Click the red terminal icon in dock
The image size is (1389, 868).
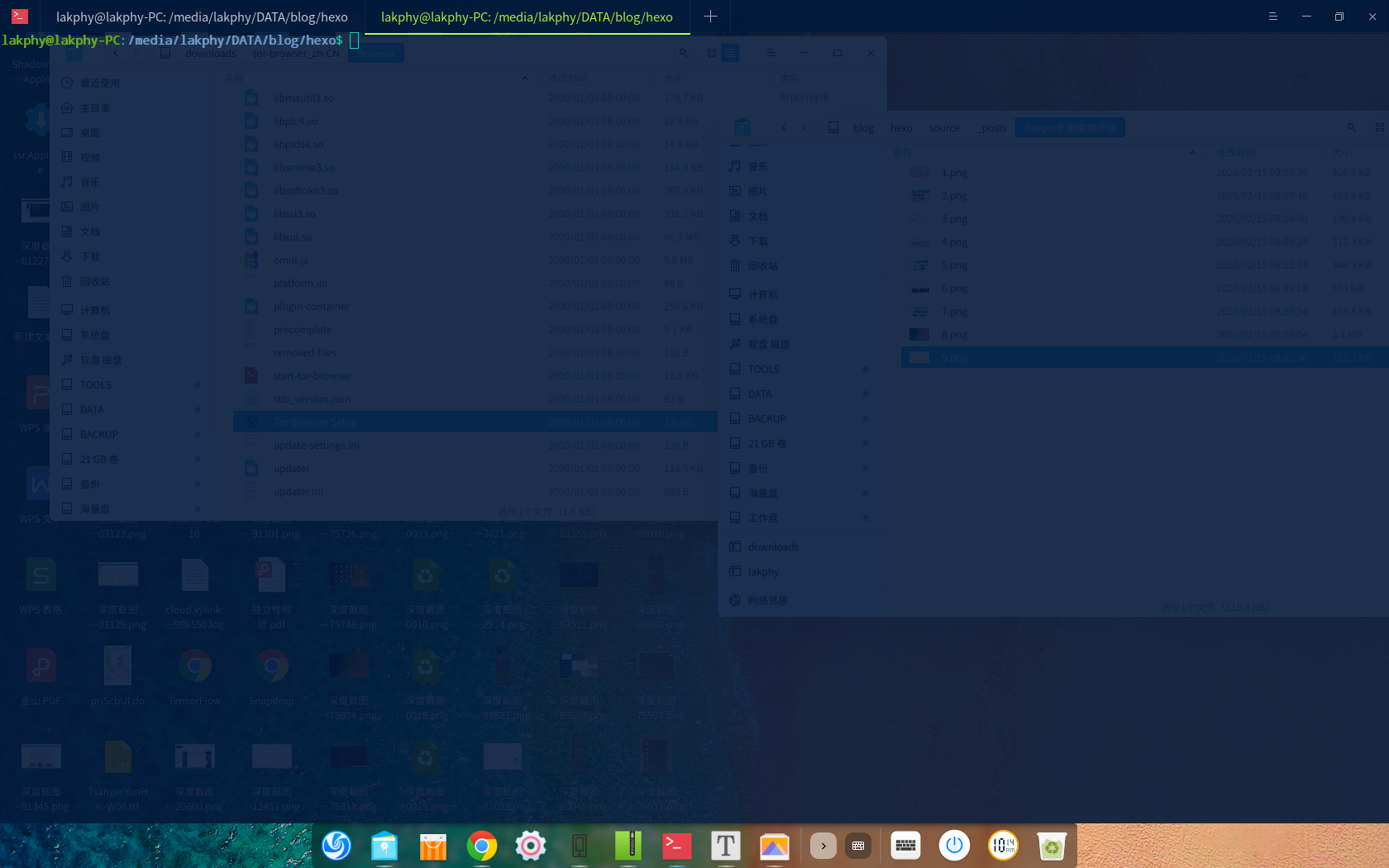click(x=677, y=846)
